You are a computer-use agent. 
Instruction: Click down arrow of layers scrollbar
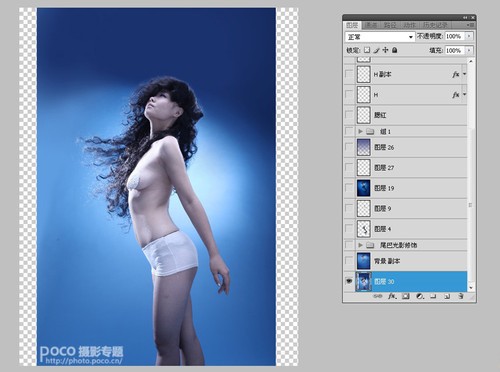[471, 287]
